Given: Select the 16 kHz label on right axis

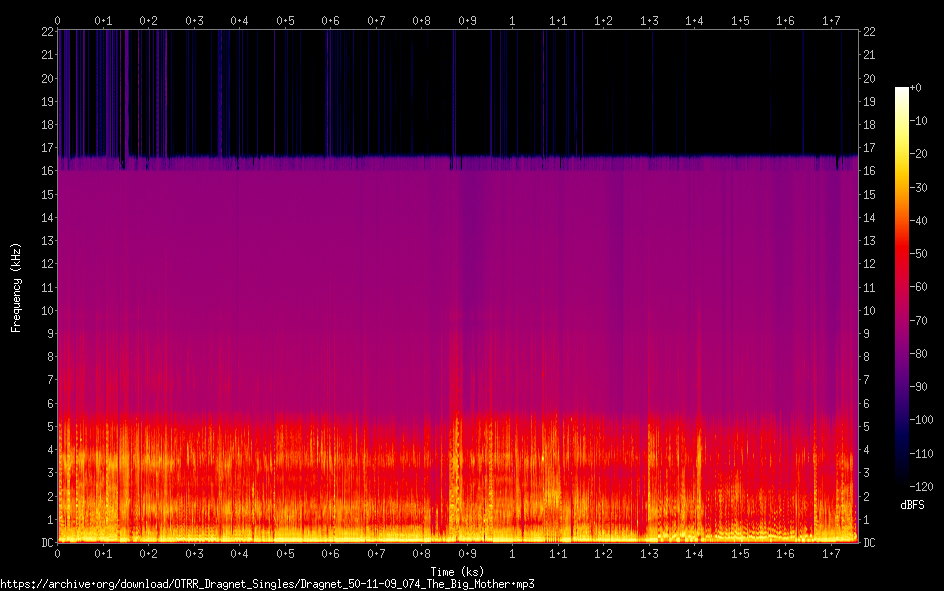Looking at the screenshot, I should pyautogui.click(x=869, y=172).
